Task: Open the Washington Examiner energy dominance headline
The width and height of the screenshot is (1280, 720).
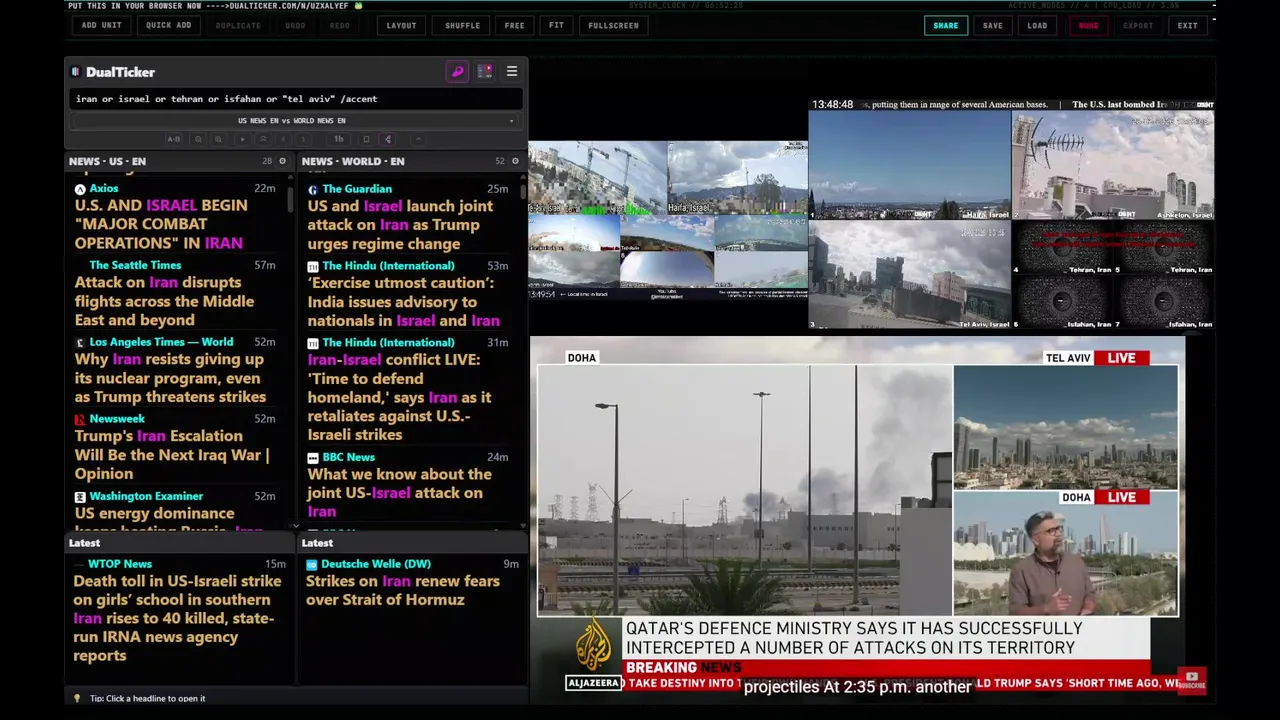Action: point(168,517)
